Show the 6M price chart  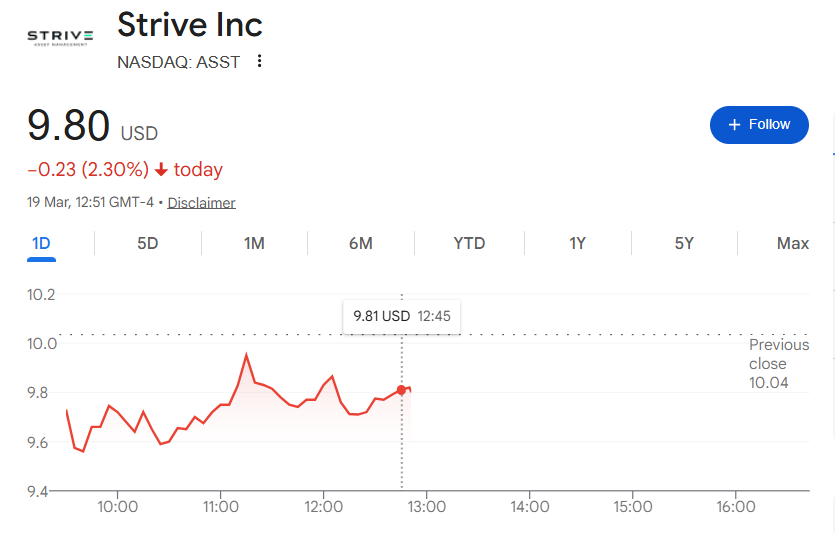[x=361, y=243]
